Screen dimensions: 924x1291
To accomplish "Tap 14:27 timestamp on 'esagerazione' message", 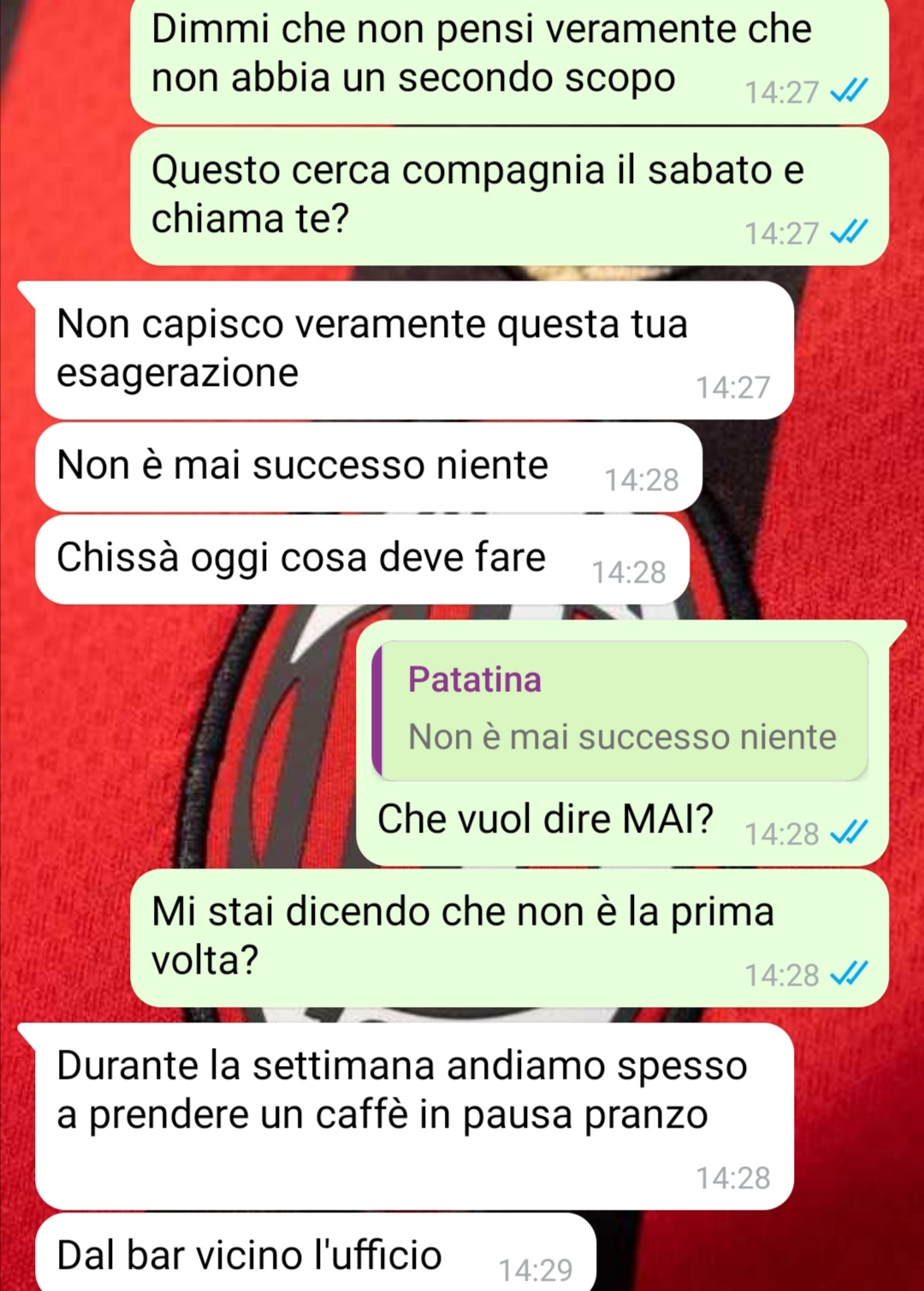I will (733, 388).
